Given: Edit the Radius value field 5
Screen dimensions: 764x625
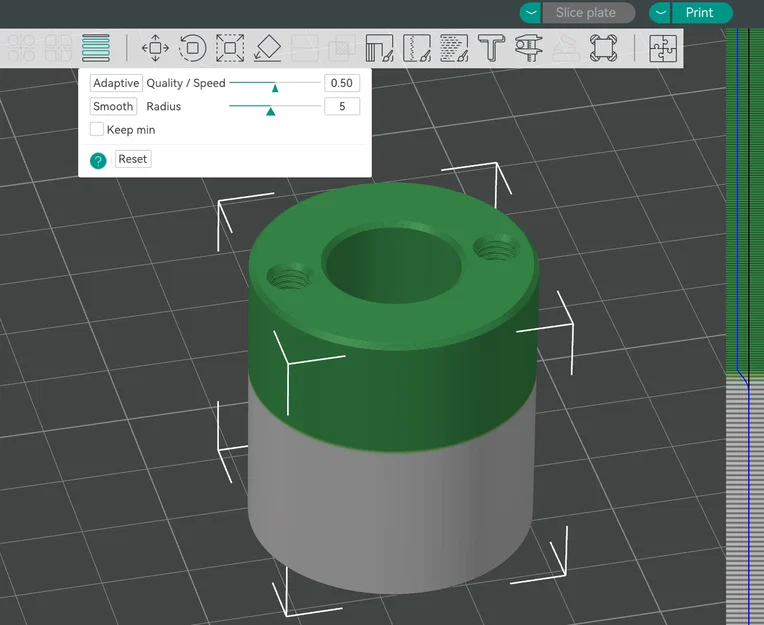Looking at the screenshot, I should coord(342,106).
